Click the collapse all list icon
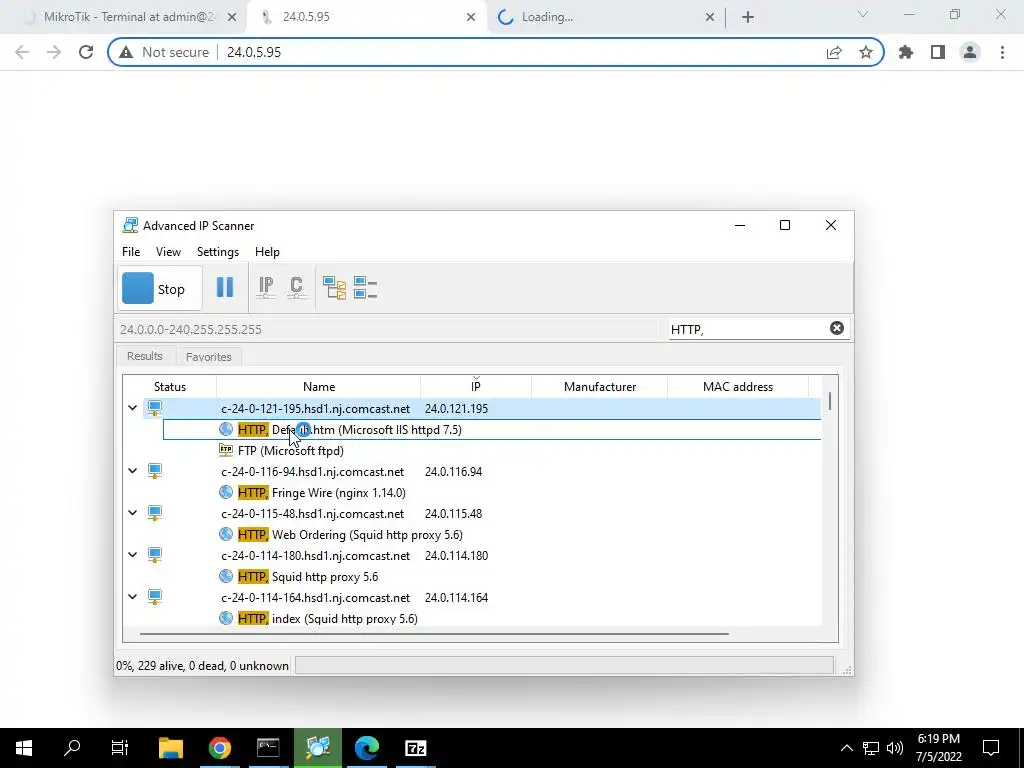This screenshot has height=768, width=1024. pos(366,287)
